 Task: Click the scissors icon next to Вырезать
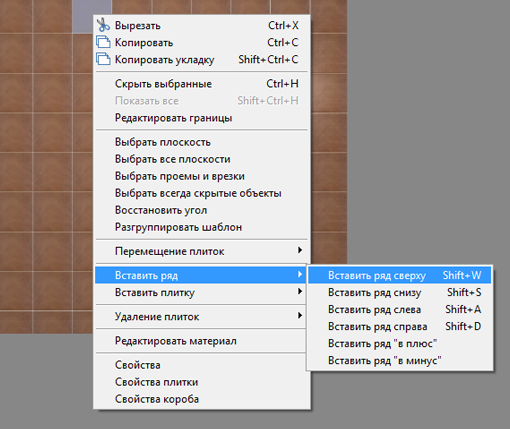point(103,25)
